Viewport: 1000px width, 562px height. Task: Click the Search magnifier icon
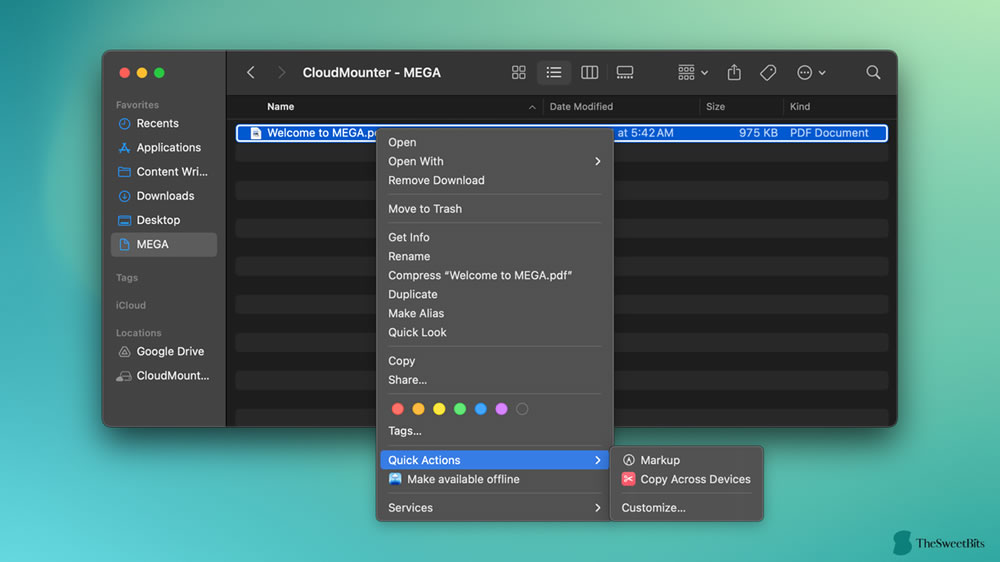[873, 73]
